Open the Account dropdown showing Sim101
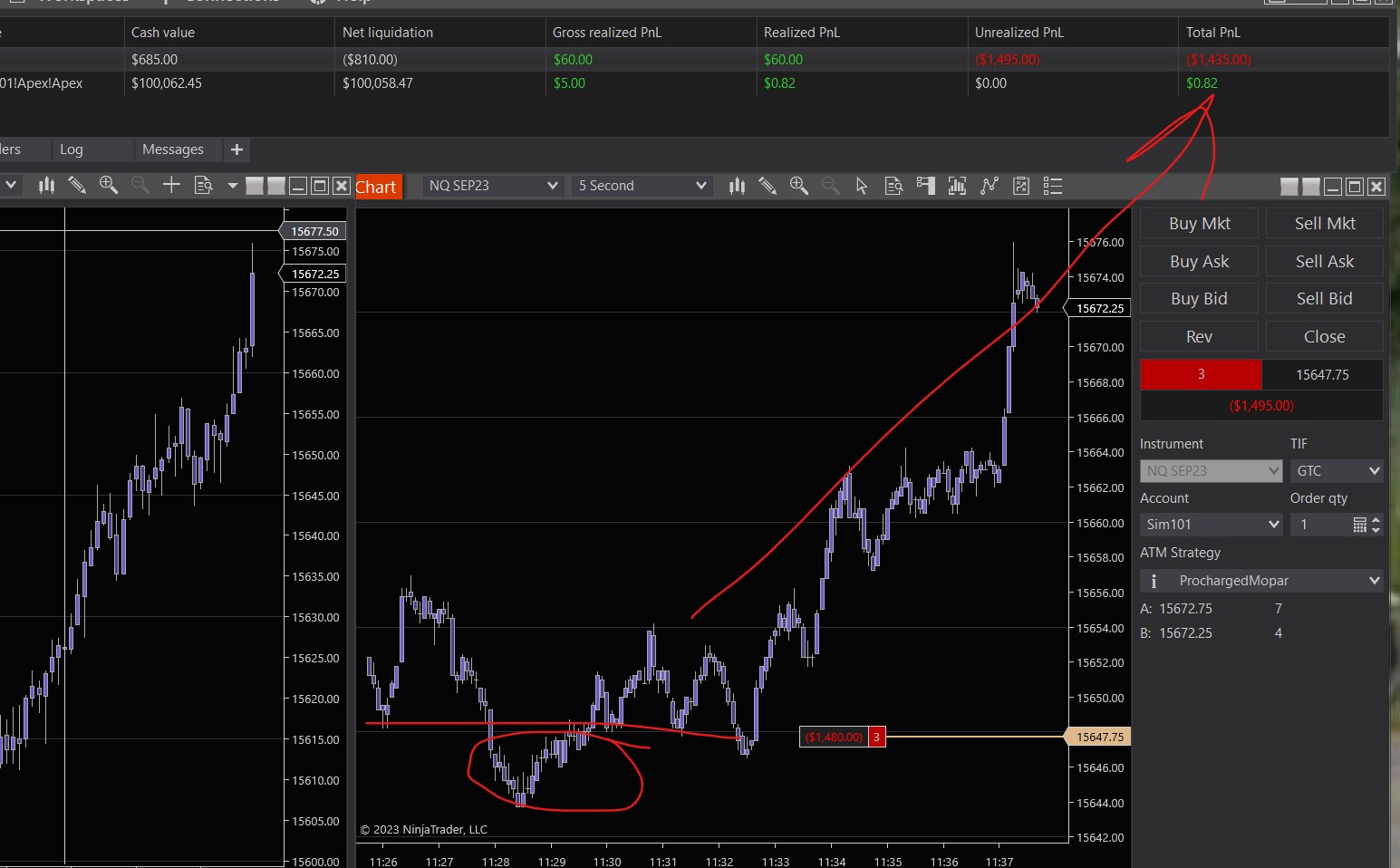The width and height of the screenshot is (1400, 868). 1212,525
